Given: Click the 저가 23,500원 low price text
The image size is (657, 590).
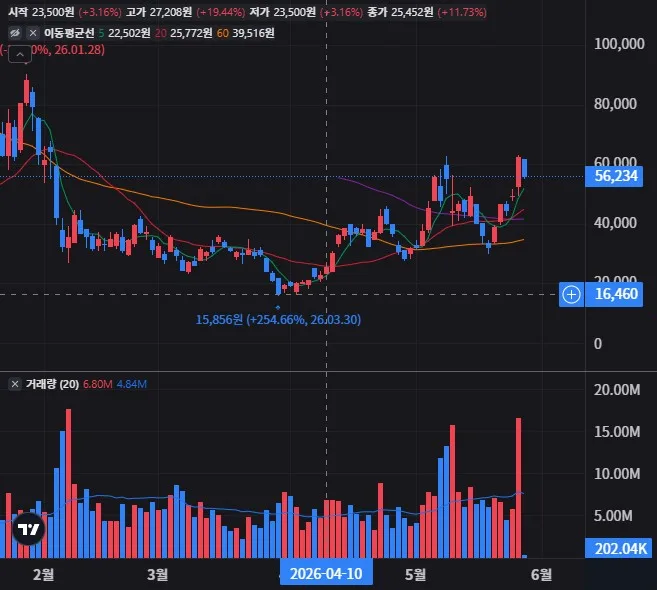Looking at the screenshot, I should (282, 12).
